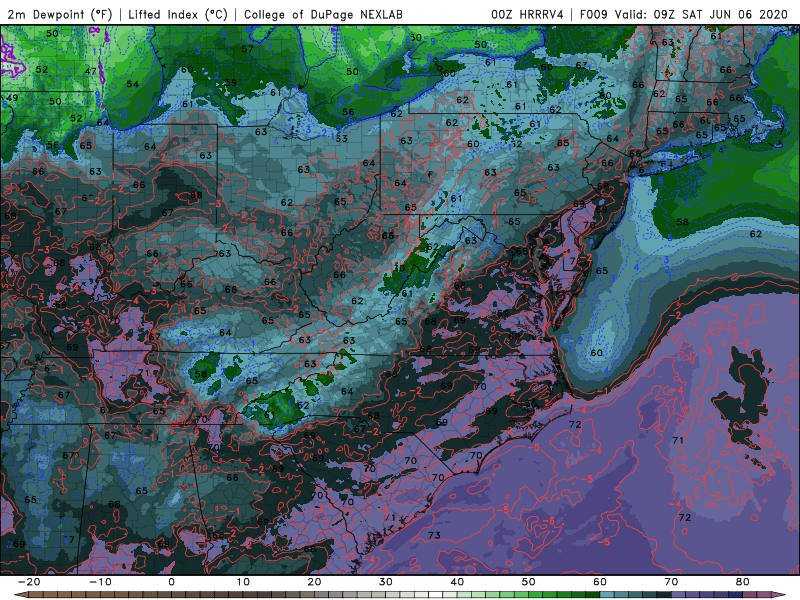Select the '60' color scale label

[x=600, y=582]
